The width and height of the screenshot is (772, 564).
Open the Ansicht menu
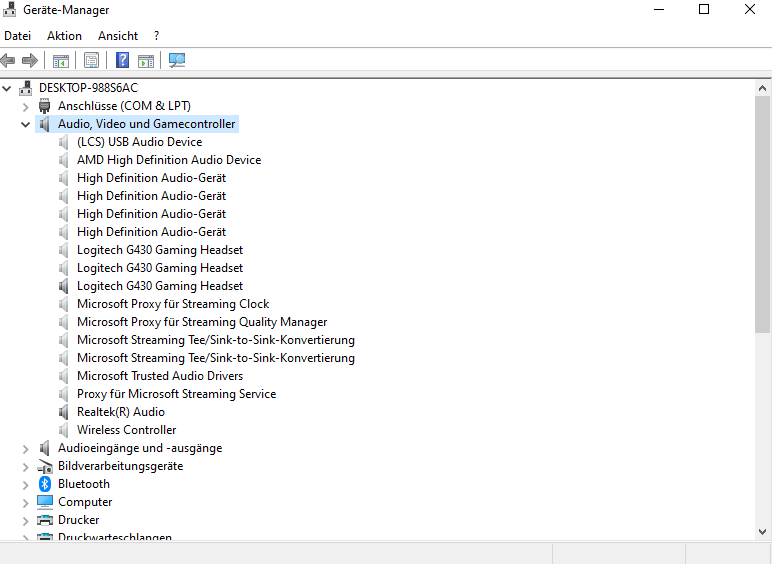pyautogui.click(x=118, y=36)
